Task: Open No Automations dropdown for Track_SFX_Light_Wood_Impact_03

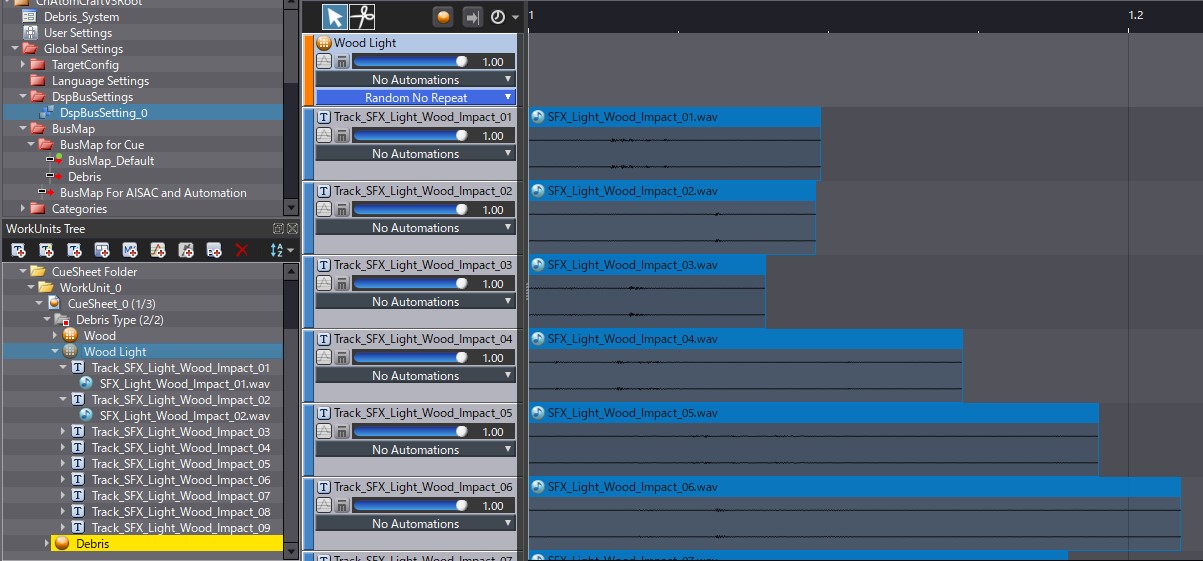Action: (x=416, y=302)
